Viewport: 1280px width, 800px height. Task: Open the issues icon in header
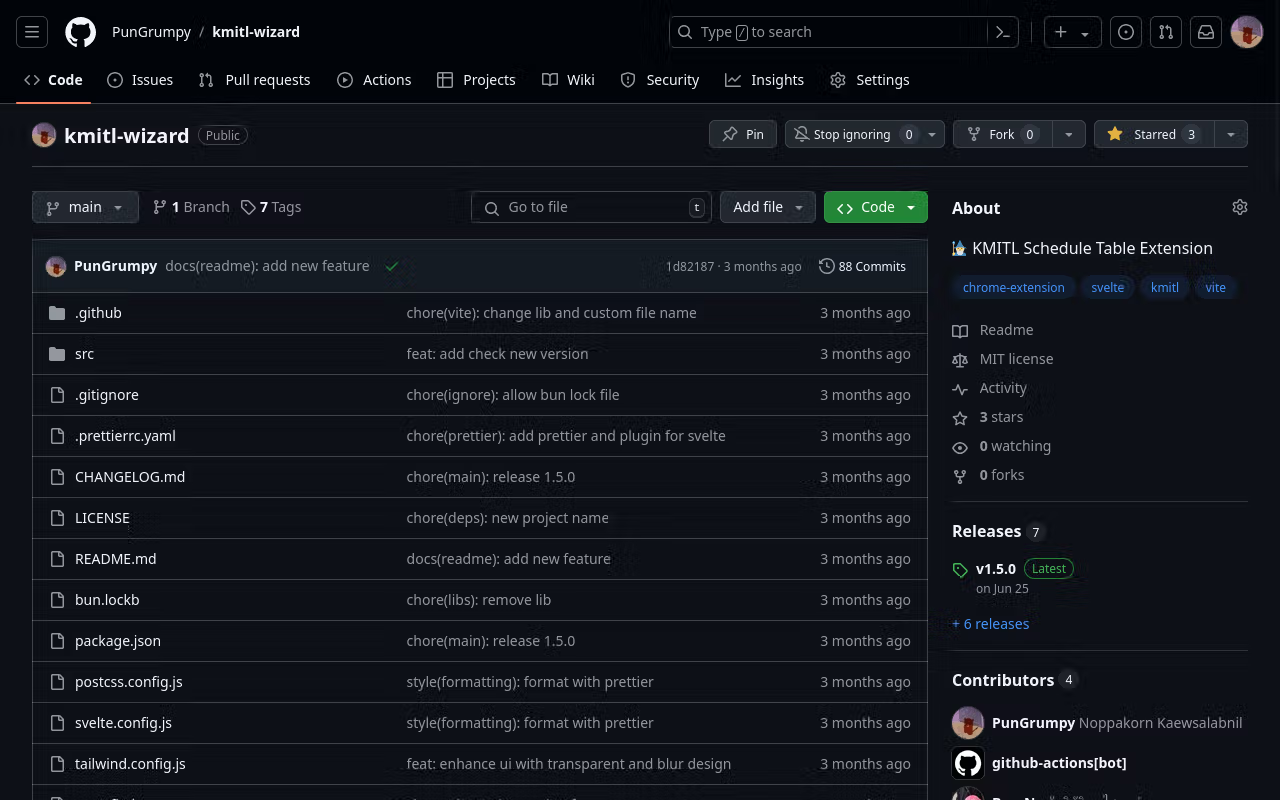(1126, 32)
